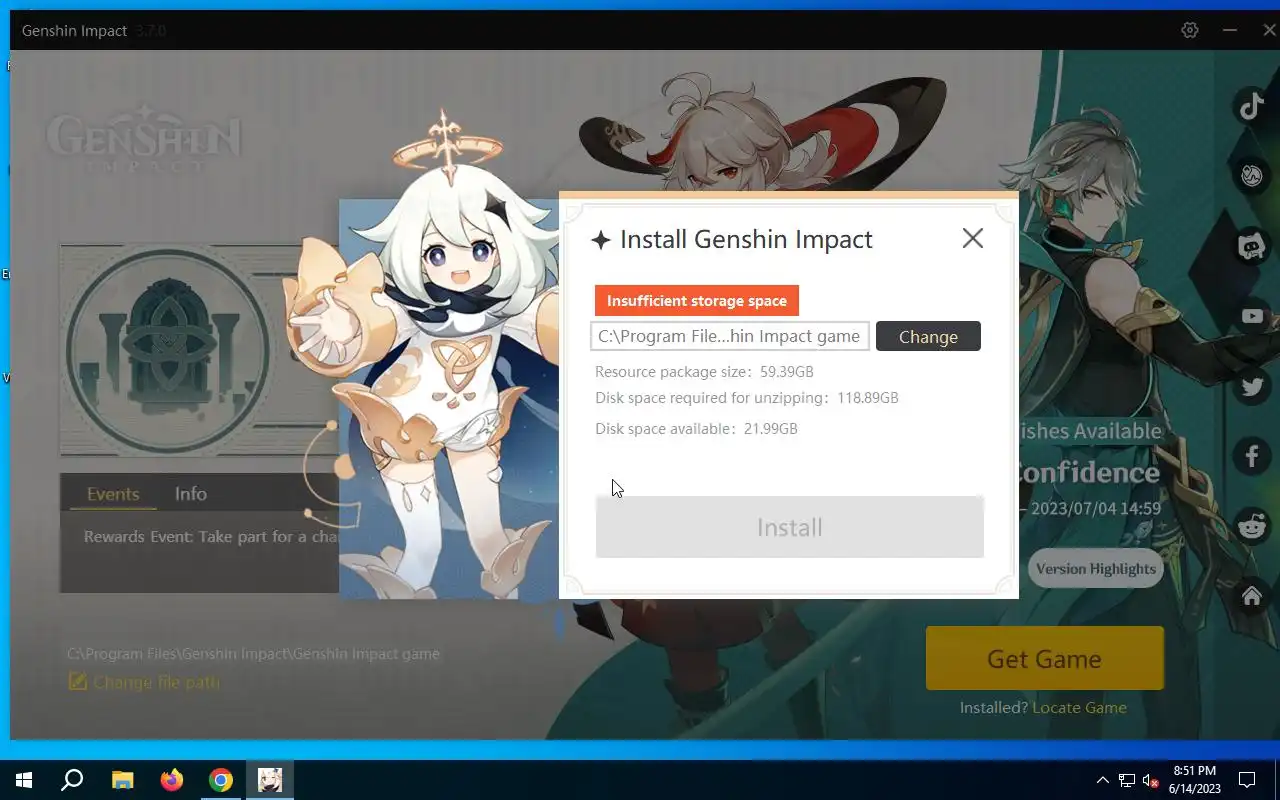Open the Windows Start menu
Viewport: 1280px width, 800px height.
24,780
